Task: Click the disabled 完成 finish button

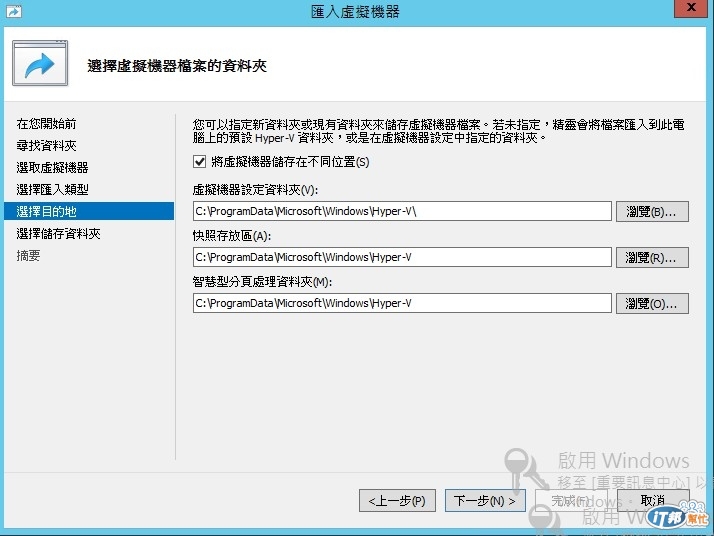Action: point(571,501)
